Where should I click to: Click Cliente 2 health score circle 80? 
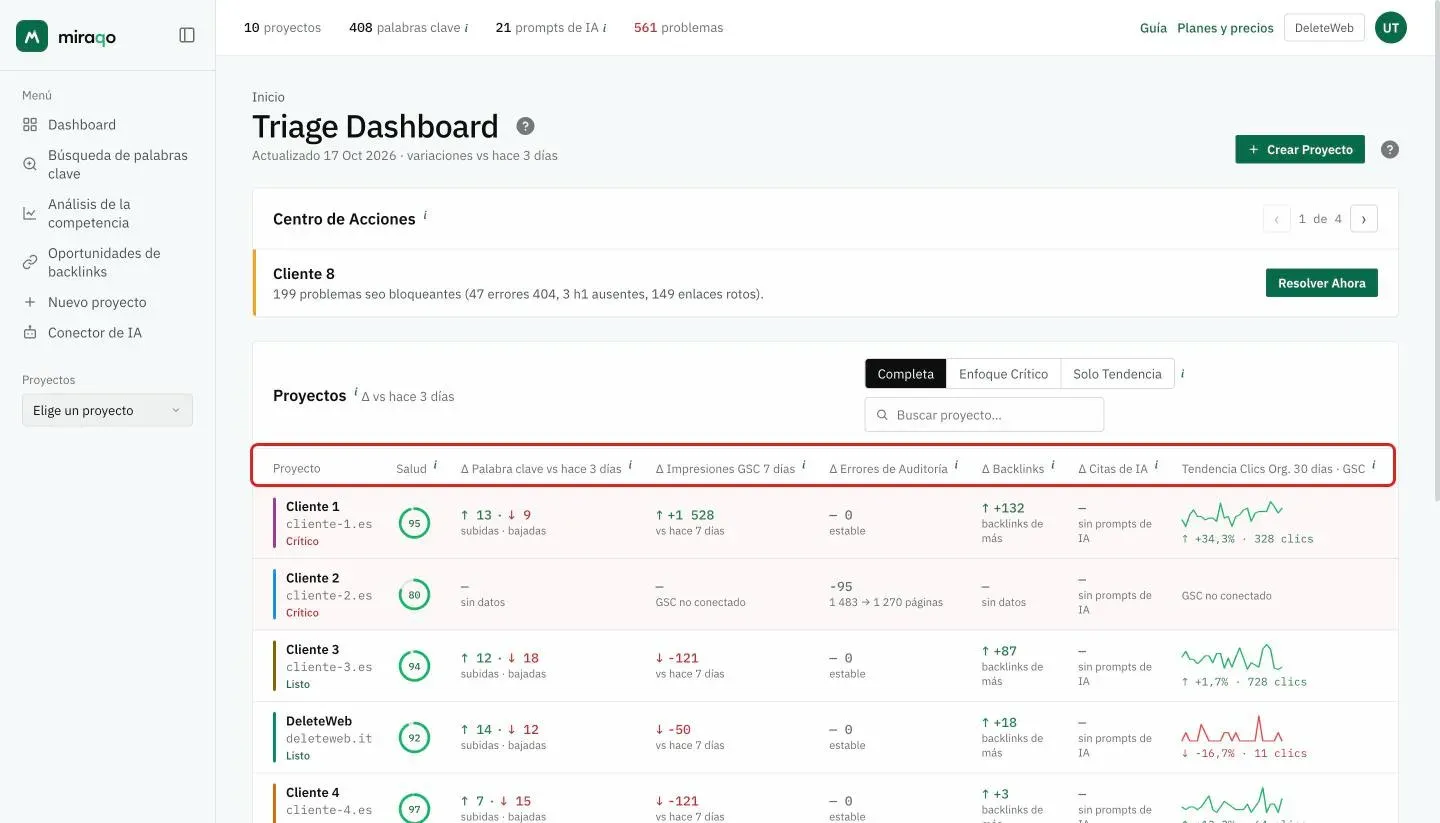414,595
